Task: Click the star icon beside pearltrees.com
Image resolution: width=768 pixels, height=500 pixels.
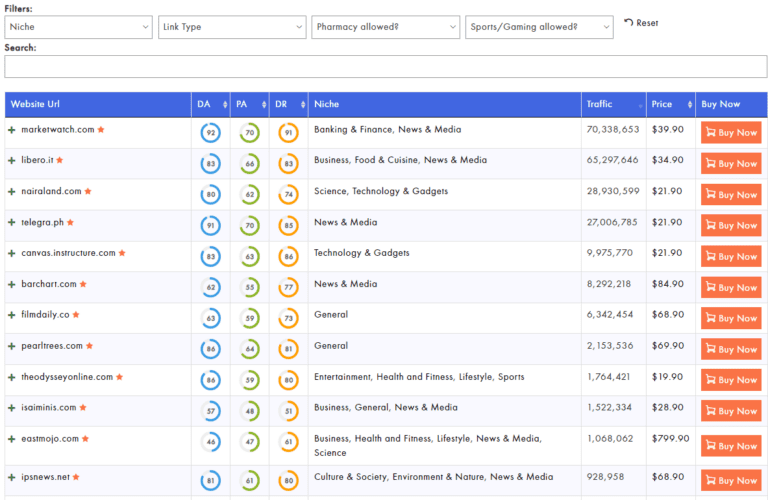Action: tap(89, 346)
